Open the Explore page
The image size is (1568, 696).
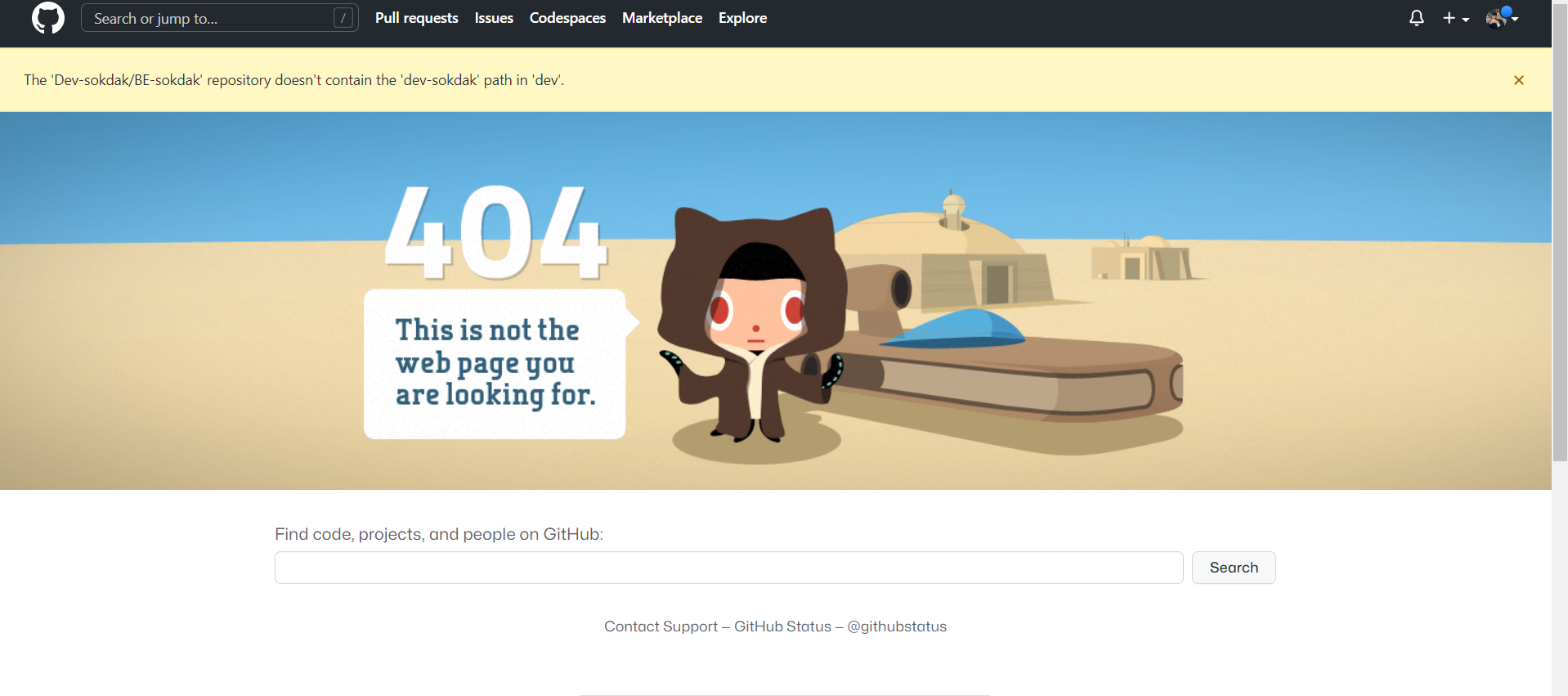(x=742, y=18)
